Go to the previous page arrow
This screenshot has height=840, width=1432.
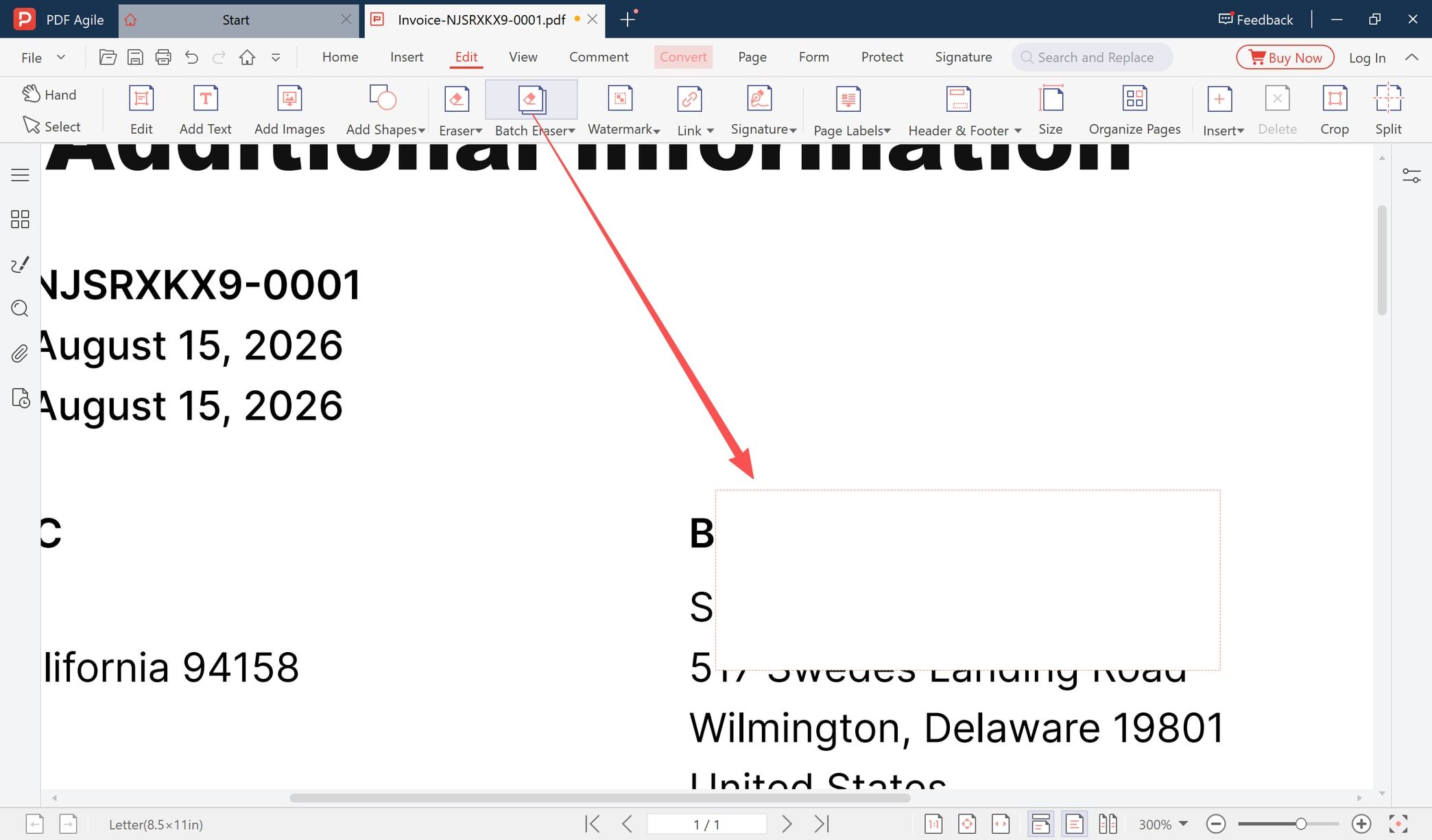627,824
